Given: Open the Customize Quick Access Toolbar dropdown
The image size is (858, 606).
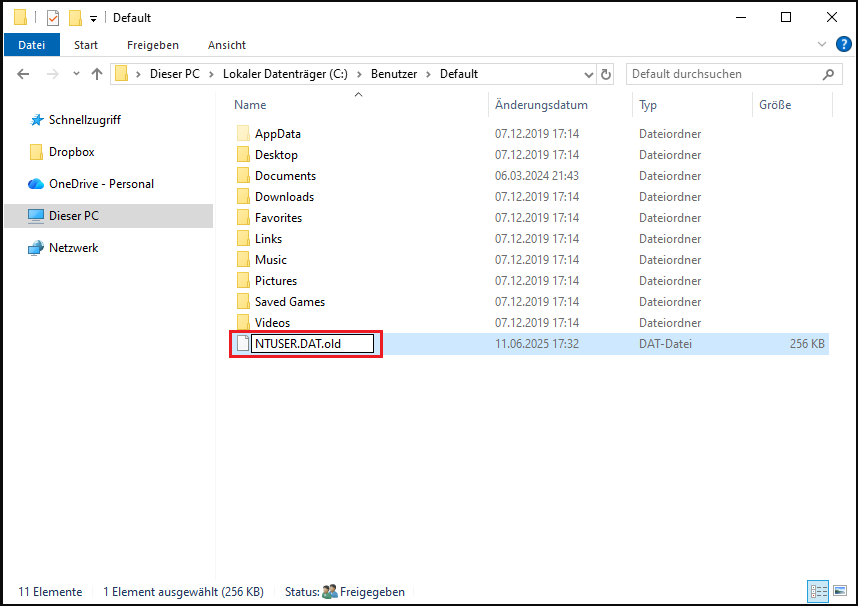Looking at the screenshot, I should pos(94,19).
